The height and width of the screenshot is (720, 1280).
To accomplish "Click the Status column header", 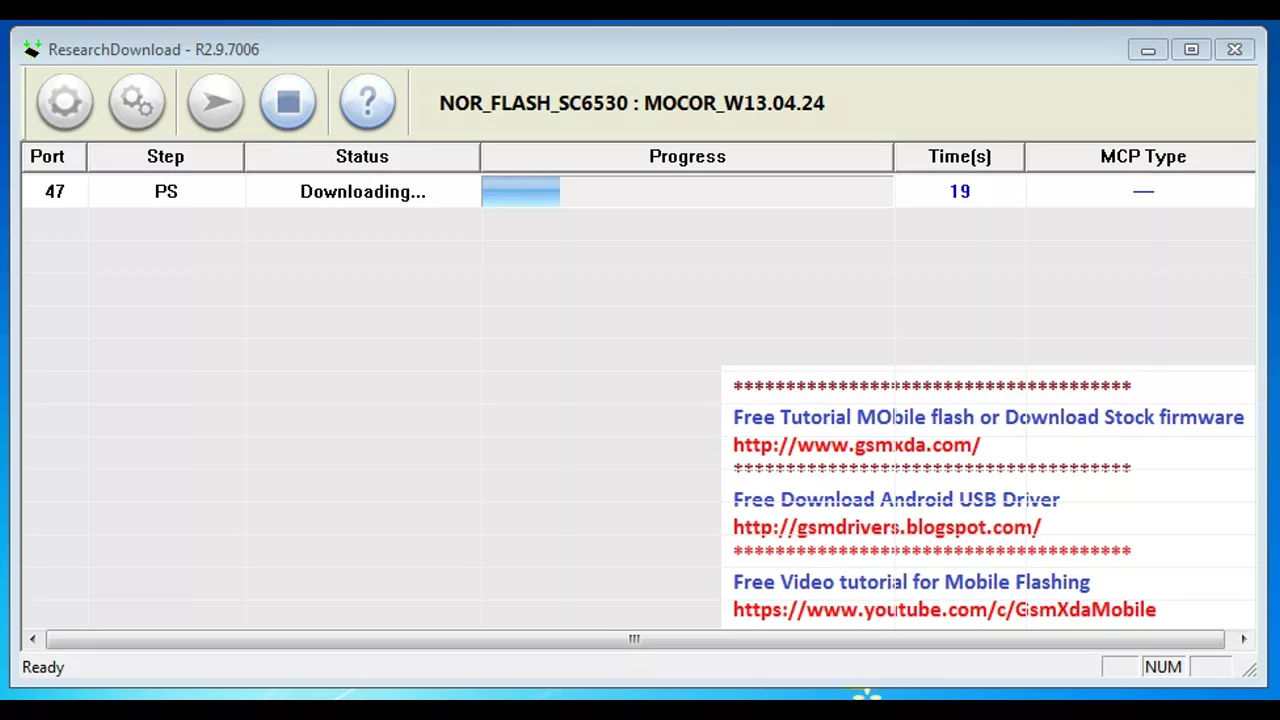I will click(362, 156).
